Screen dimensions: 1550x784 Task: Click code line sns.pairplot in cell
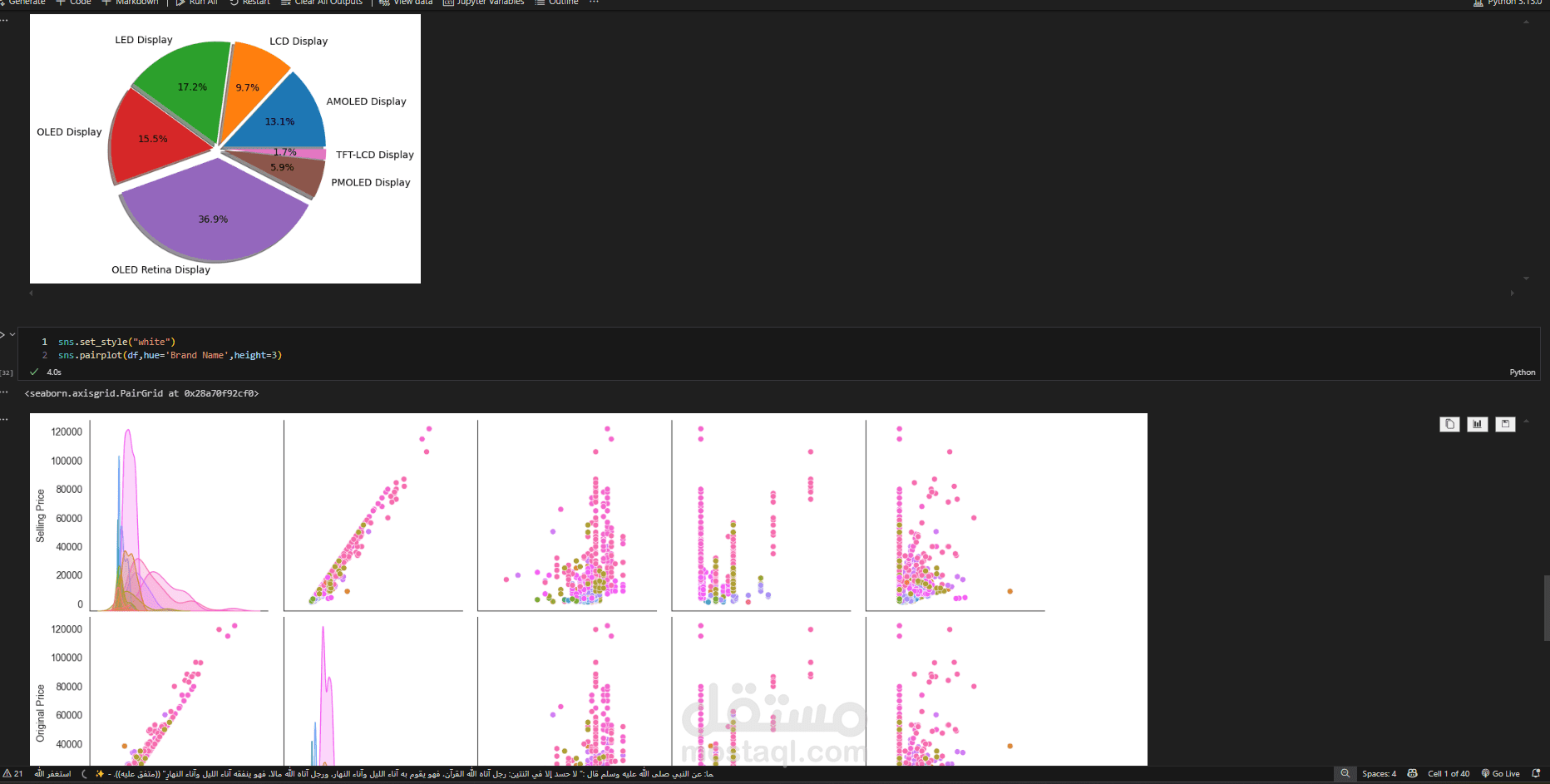click(x=170, y=355)
